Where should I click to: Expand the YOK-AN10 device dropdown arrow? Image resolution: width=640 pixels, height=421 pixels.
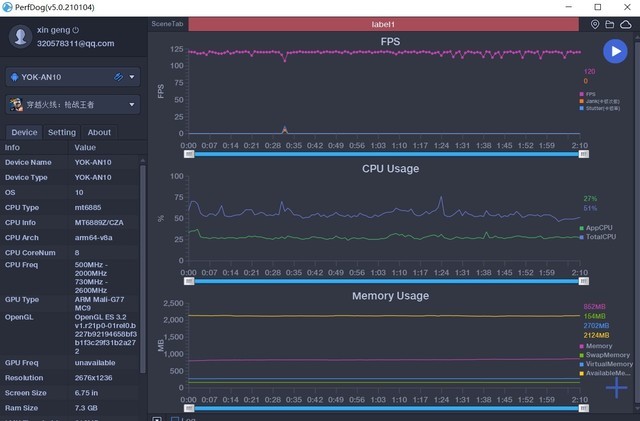(132, 77)
